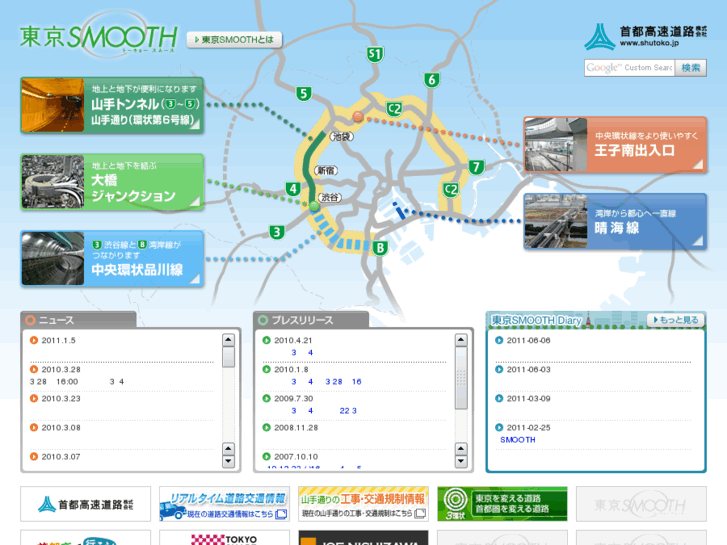This screenshot has width=727, height=545.
Task: Select route 5 marker on map
Action: pyautogui.click(x=303, y=94)
